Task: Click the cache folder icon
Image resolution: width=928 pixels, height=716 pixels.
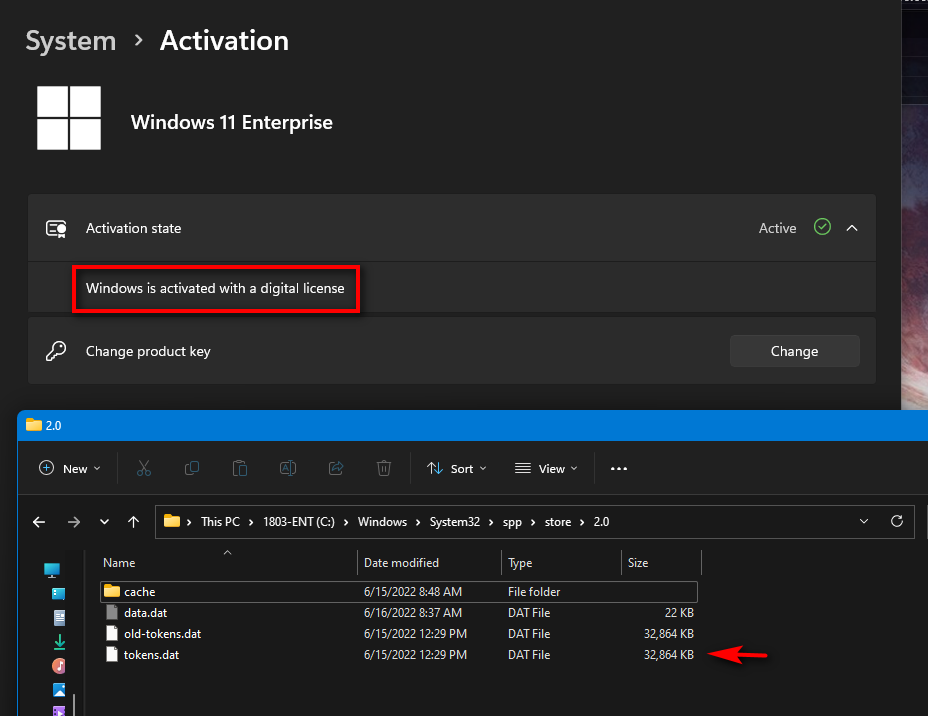Action: (x=112, y=591)
